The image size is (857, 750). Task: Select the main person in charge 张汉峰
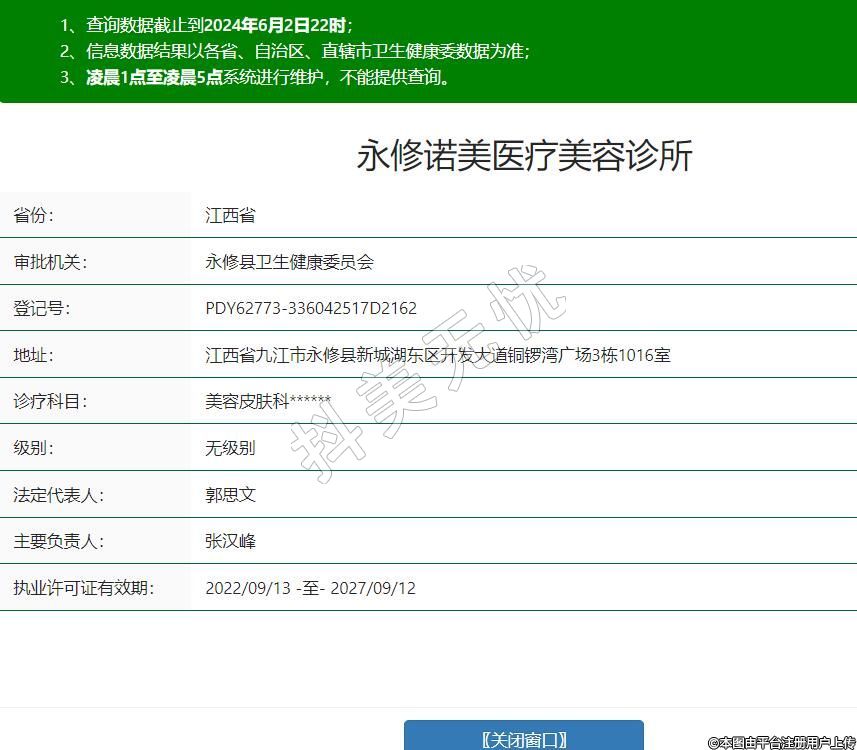(x=230, y=541)
